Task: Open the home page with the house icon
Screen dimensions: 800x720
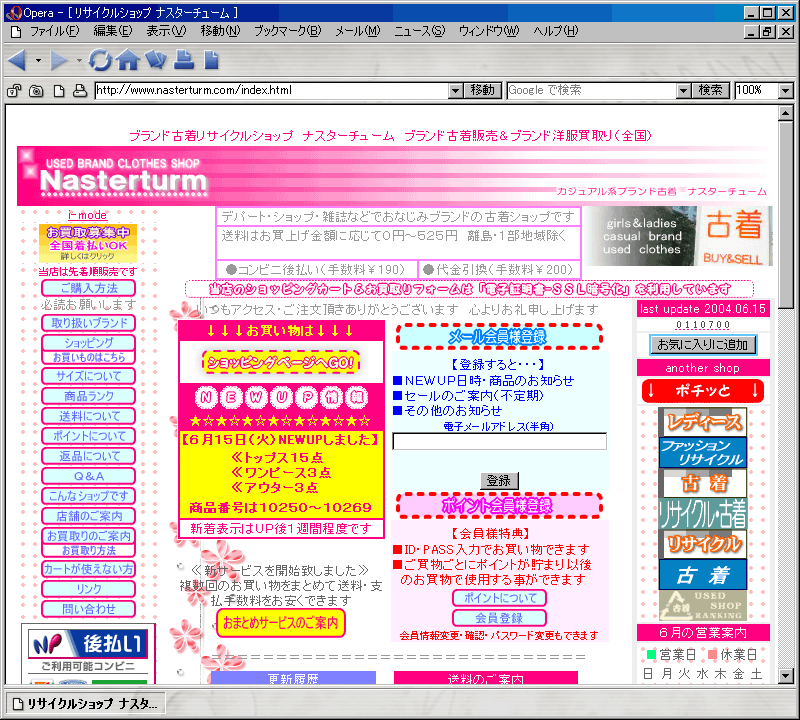Action: point(128,60)
